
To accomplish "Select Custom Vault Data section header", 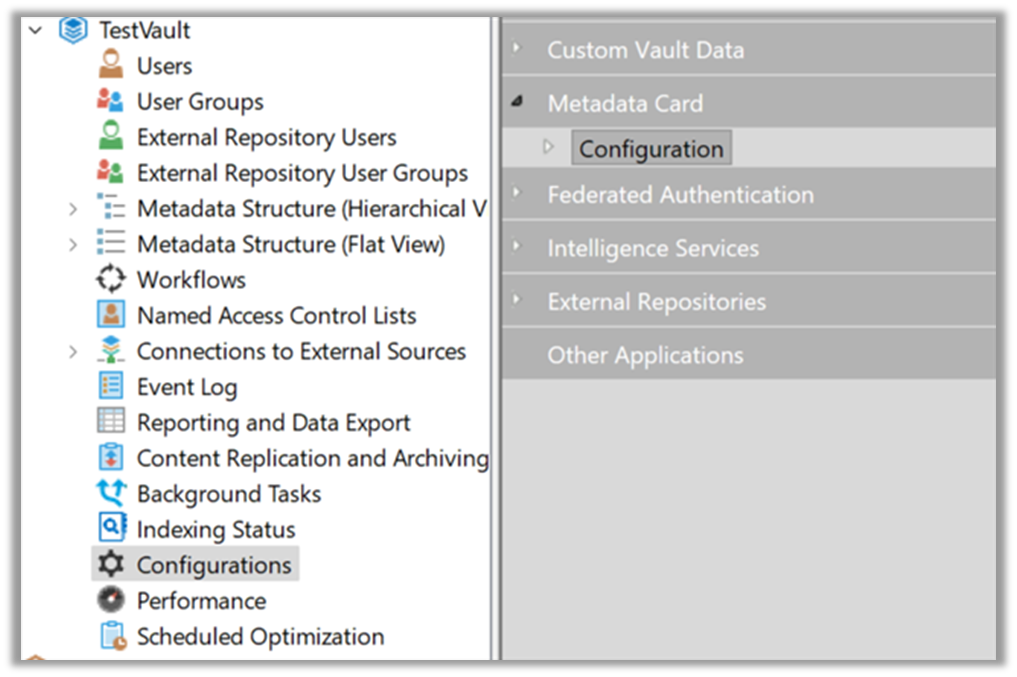I will [749, 49].
